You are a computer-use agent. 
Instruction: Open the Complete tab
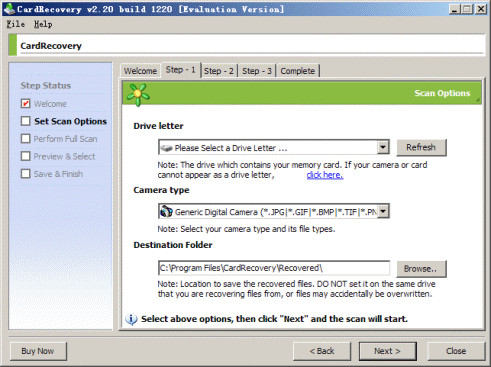298,71
